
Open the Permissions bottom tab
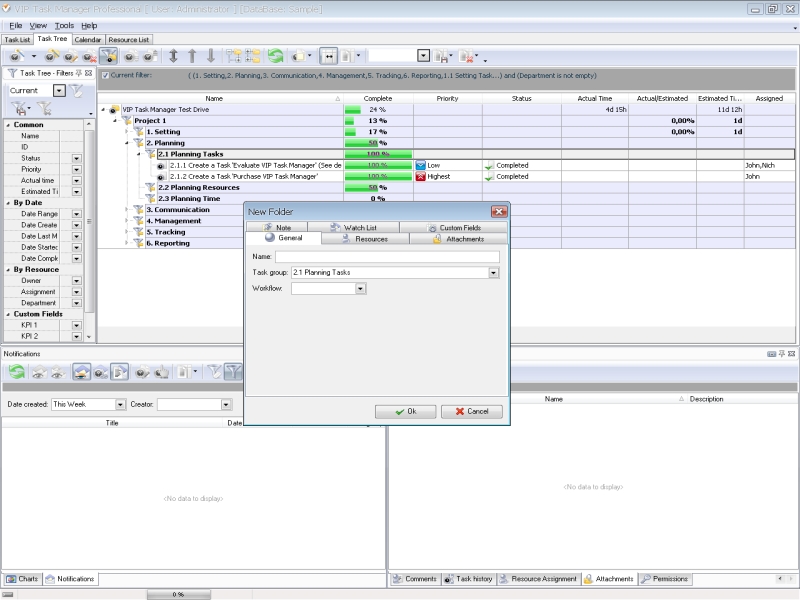tap(665, 579)
